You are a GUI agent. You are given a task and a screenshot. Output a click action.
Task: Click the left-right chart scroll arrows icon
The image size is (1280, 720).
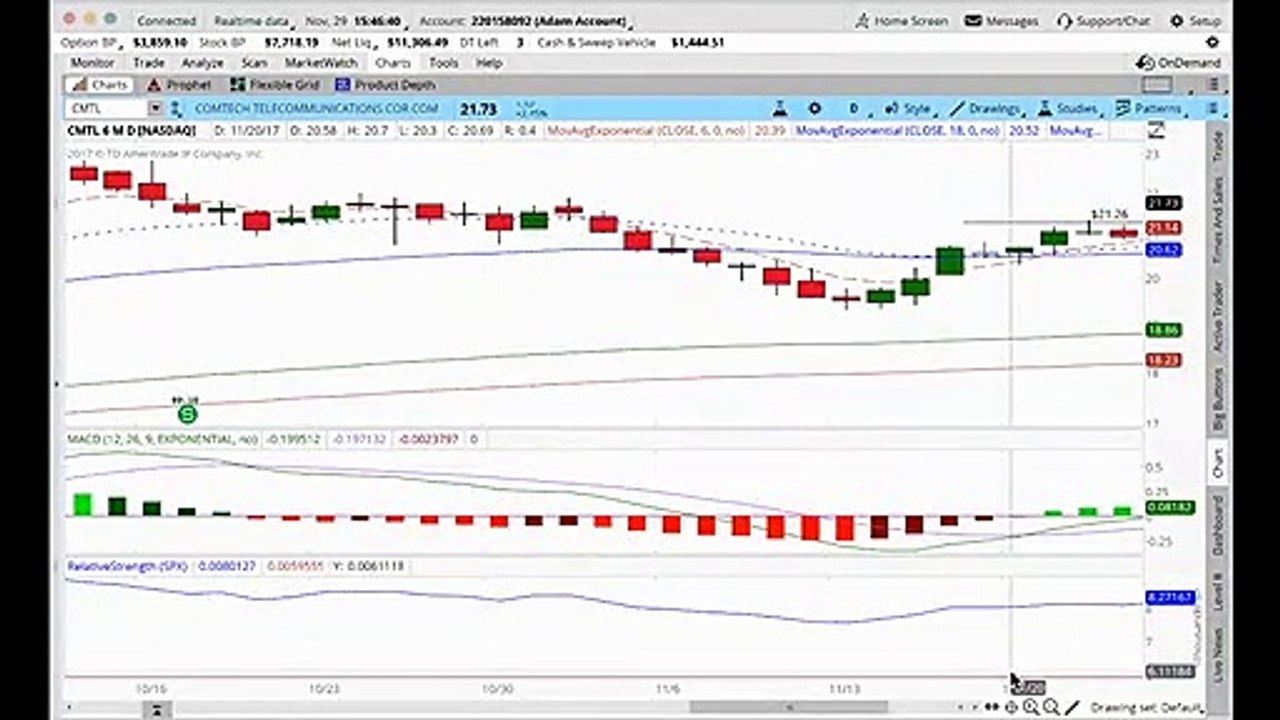[992, 708]
